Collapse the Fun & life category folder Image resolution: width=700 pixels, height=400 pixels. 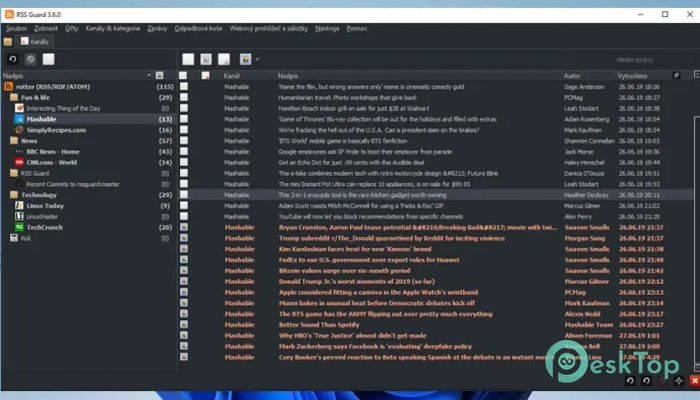click(x=14, y=97)
